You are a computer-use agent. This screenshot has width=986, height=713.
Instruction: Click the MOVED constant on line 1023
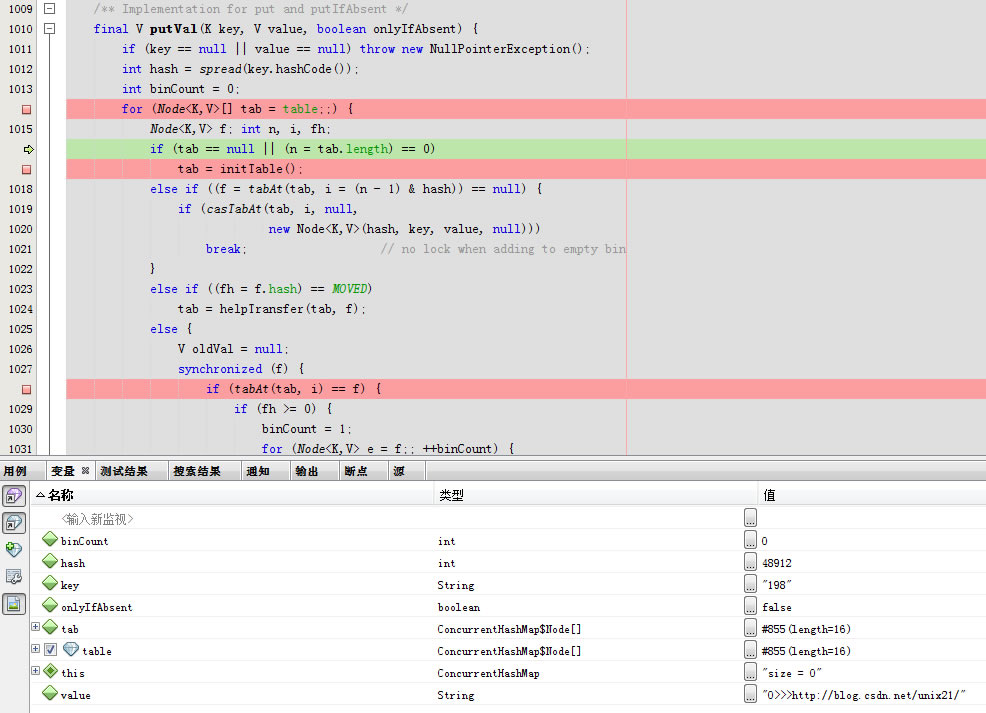coord(349,289)
